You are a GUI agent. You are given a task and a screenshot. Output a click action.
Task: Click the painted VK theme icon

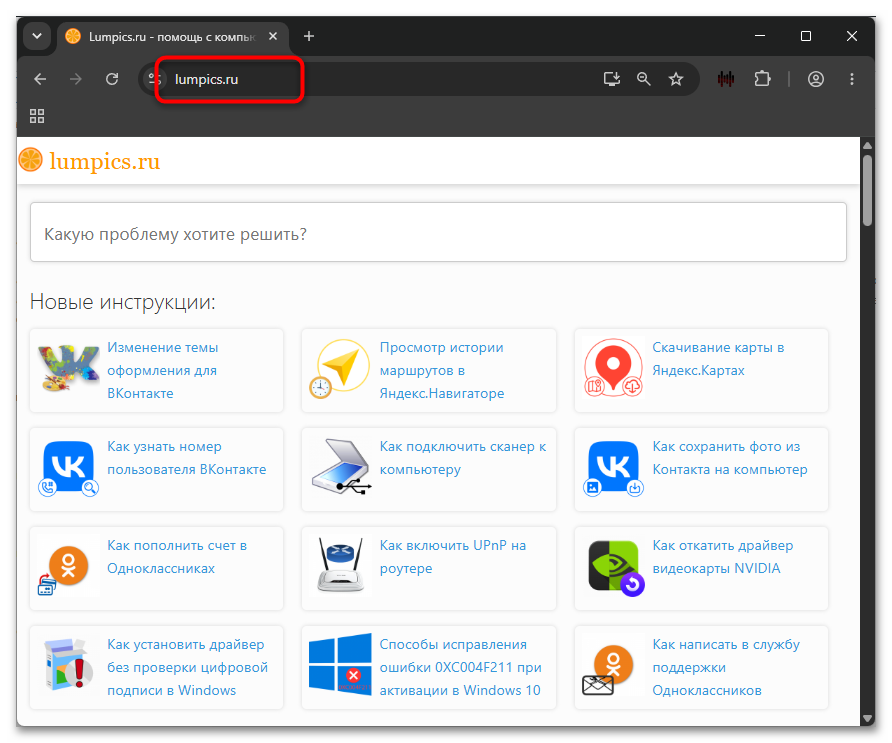pos(68,368)
